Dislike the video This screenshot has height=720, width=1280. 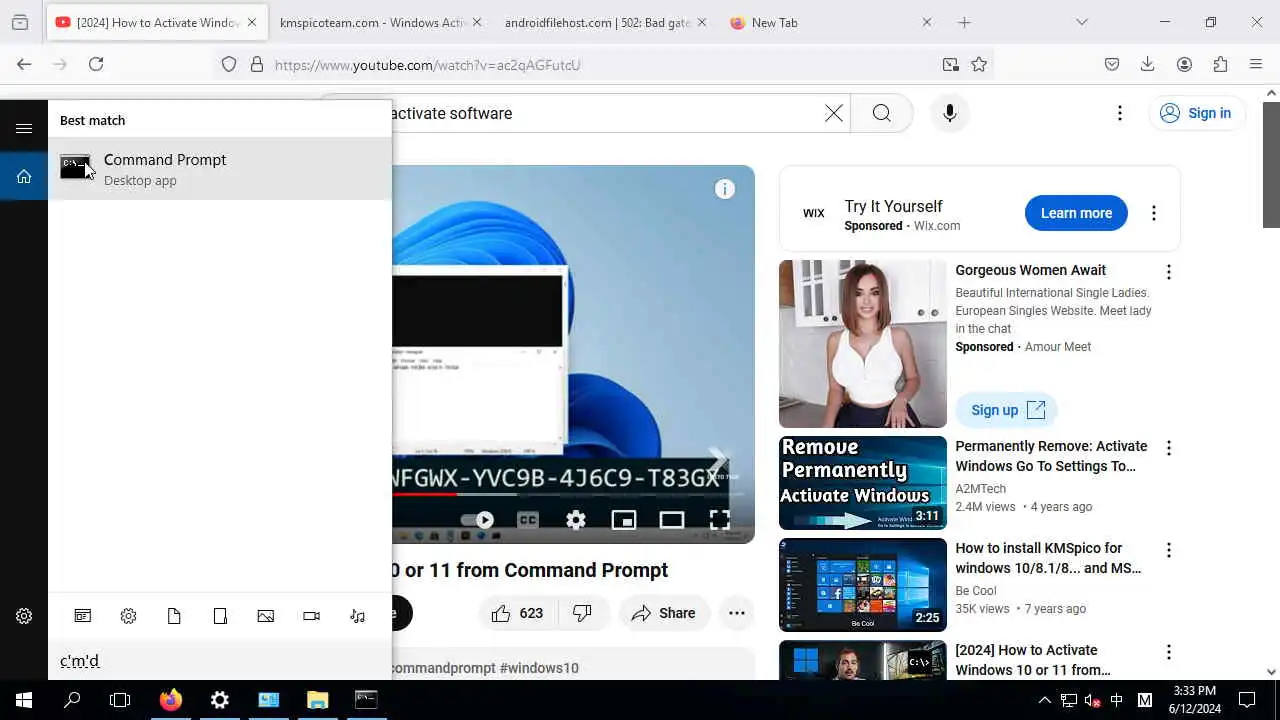click(x=582, y=613)
